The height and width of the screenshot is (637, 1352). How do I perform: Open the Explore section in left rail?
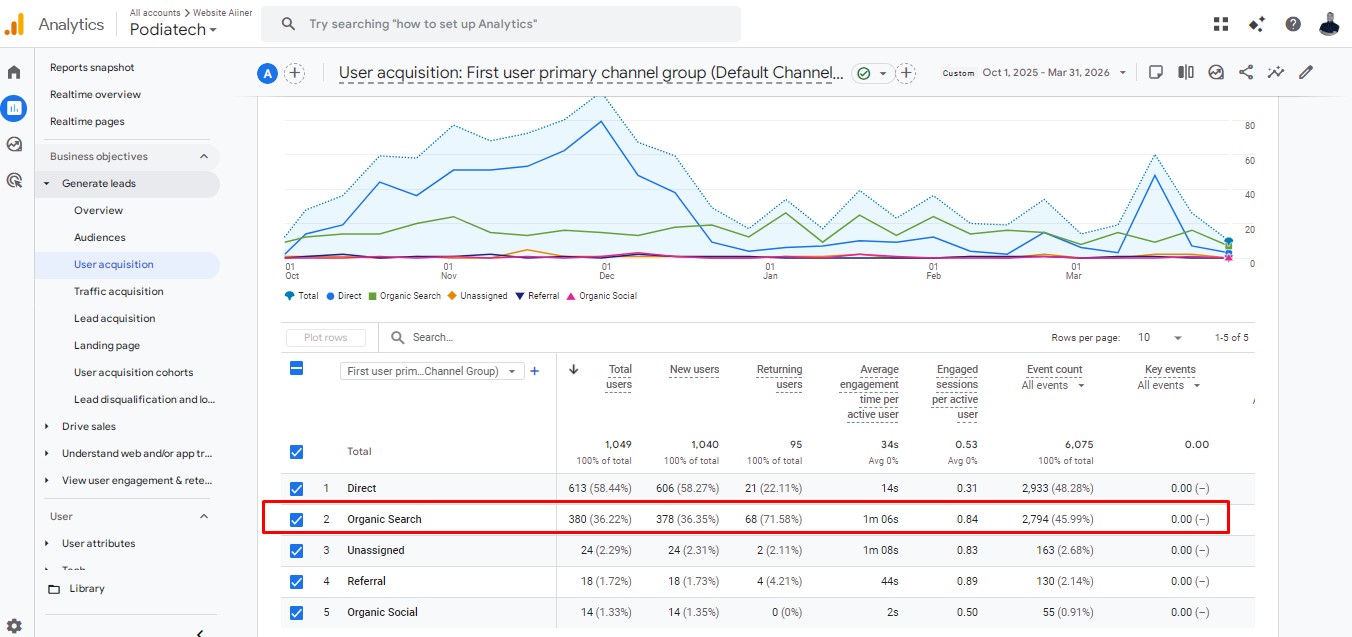click(x=15, y=144)
